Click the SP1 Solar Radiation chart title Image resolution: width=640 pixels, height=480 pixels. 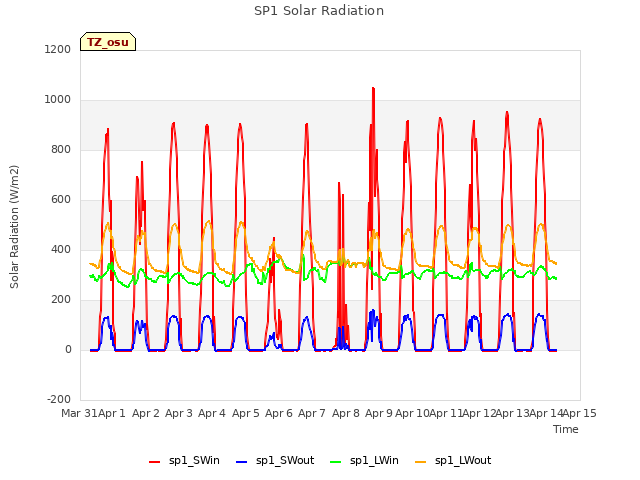pyautogui.click(x=319, y=11)
